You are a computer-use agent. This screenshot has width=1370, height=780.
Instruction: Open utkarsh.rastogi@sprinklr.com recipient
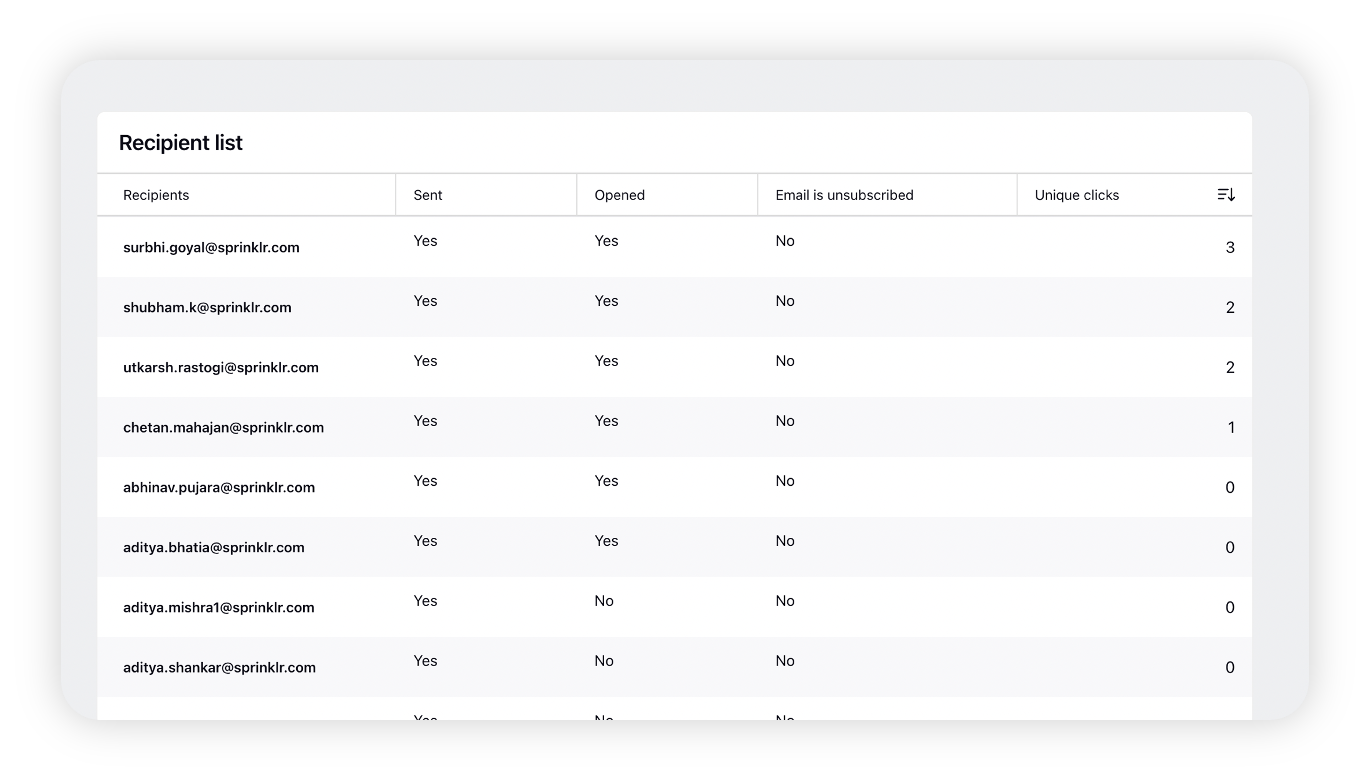(221, 367)
